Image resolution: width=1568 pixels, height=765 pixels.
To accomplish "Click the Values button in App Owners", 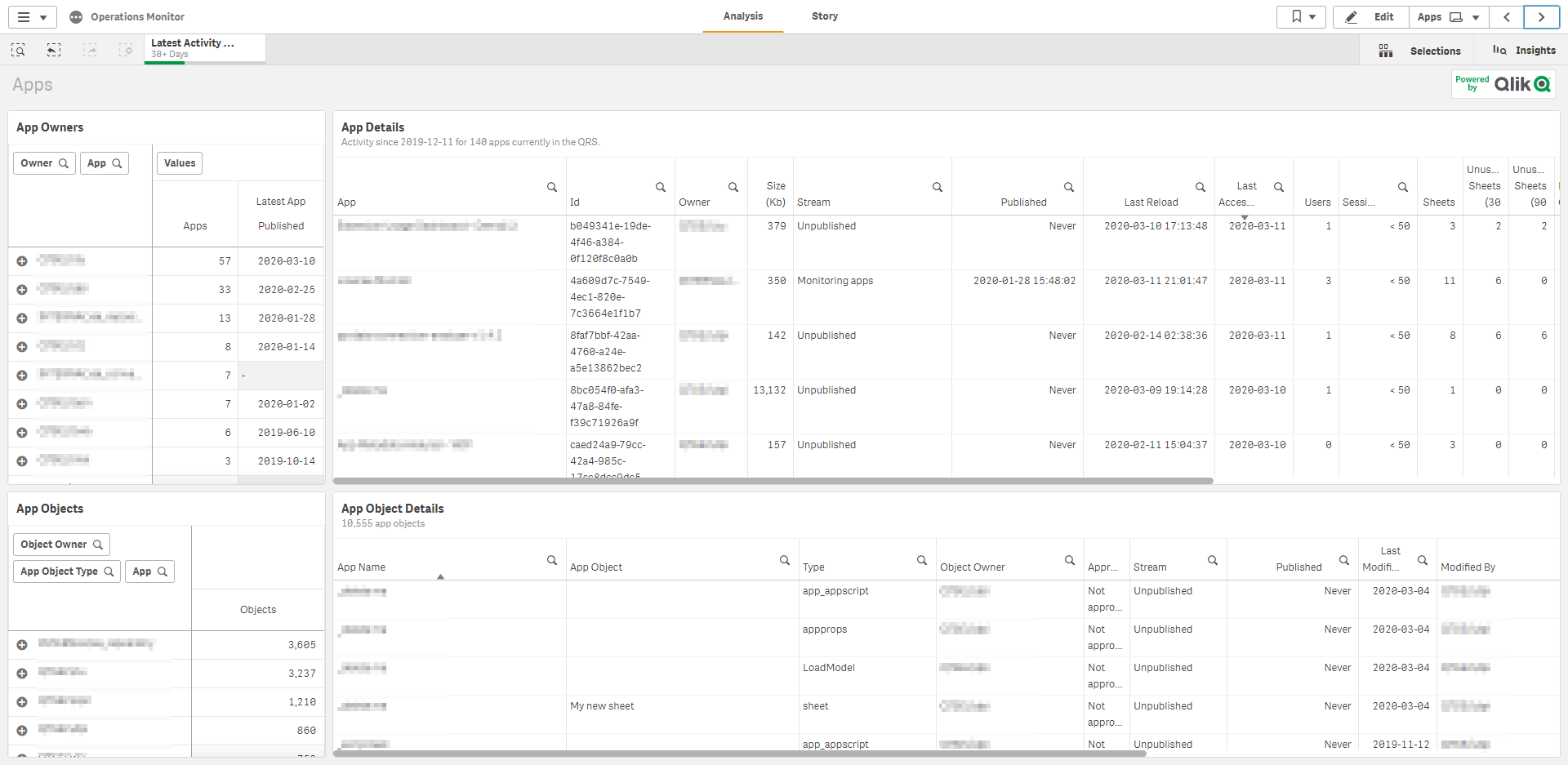I will click(180, 163).
